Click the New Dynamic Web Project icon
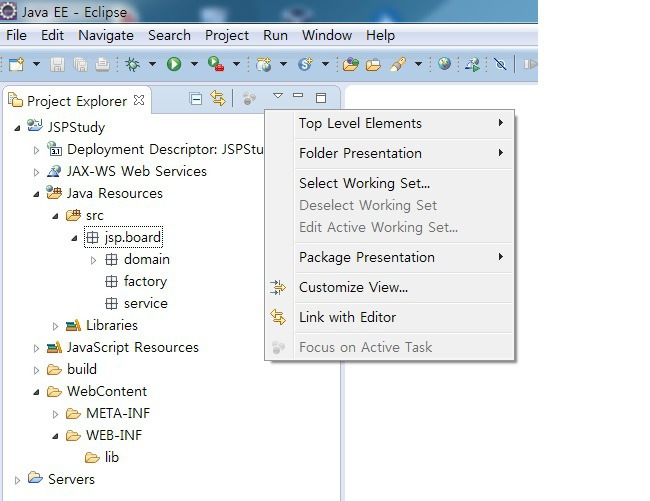Viewport: 650px width, 501px height. pos(264,64)
